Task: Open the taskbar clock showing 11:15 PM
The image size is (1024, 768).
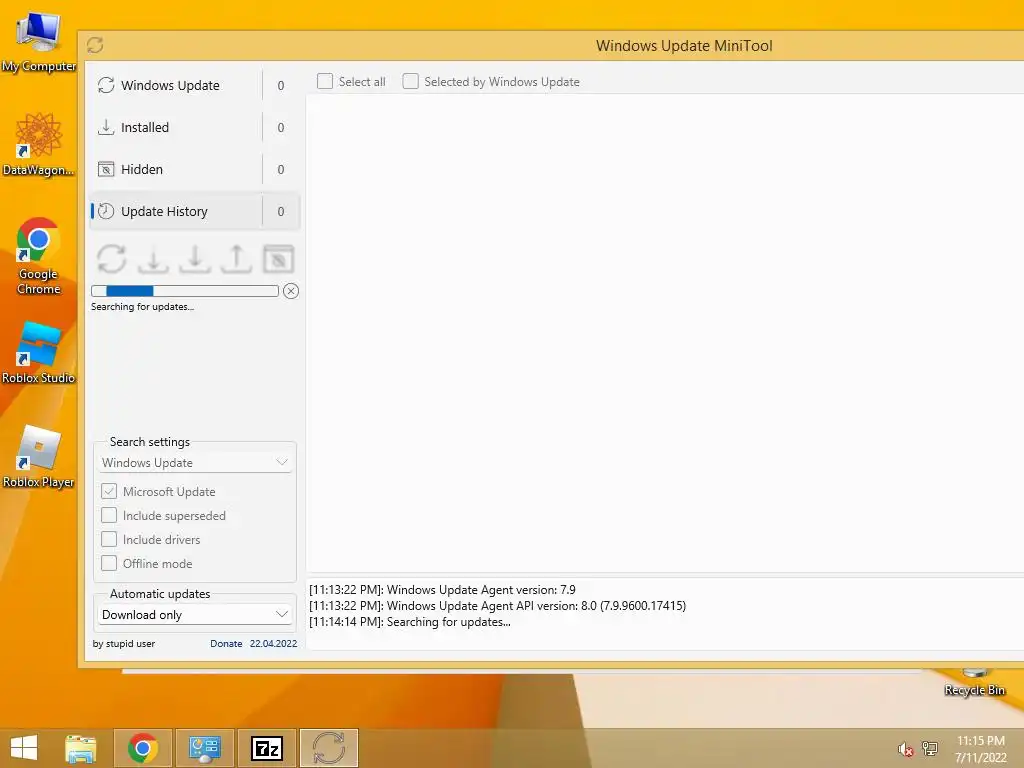Action: point(981,749)
